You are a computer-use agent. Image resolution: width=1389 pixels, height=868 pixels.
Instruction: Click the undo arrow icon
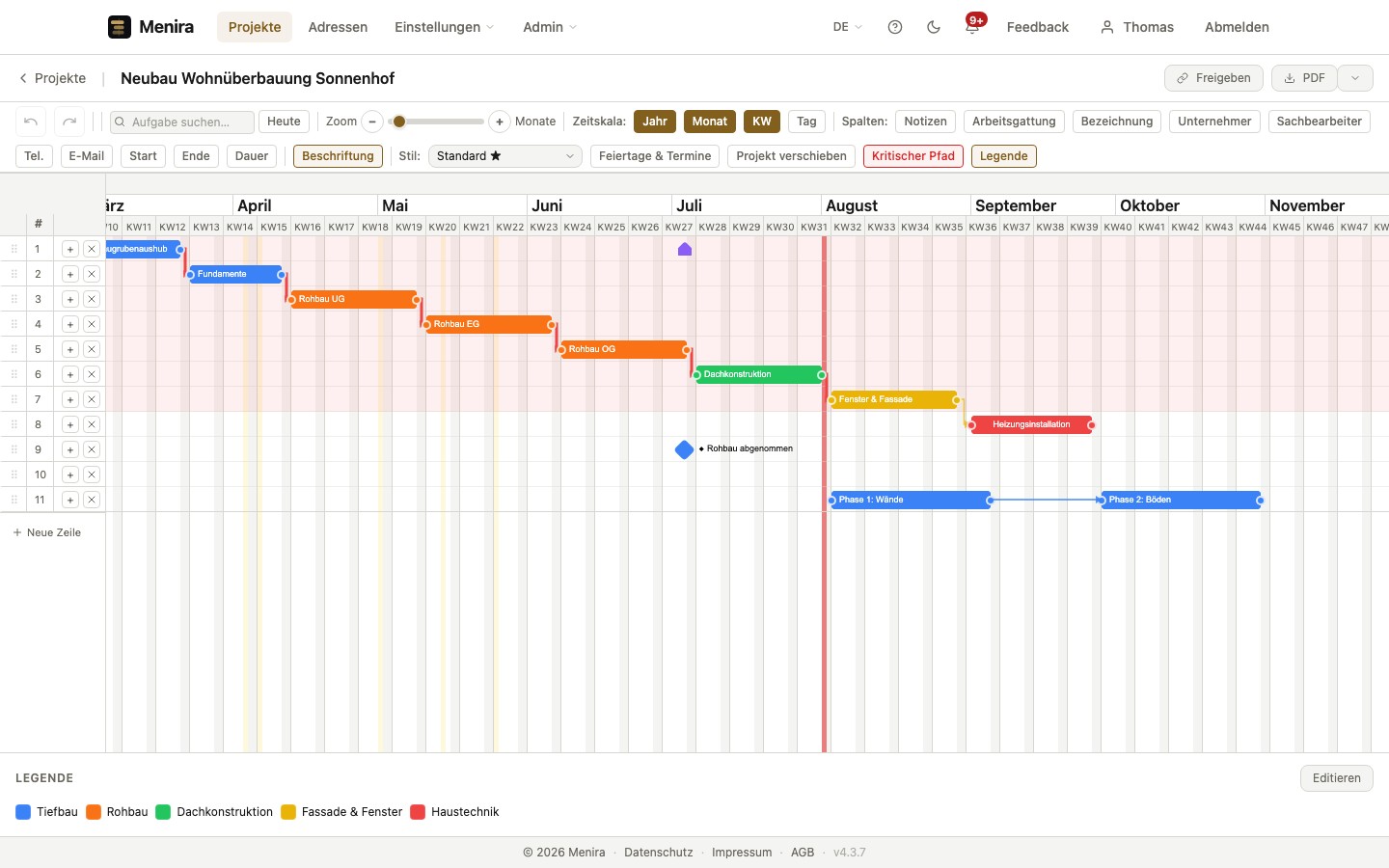tap(31, 122)
